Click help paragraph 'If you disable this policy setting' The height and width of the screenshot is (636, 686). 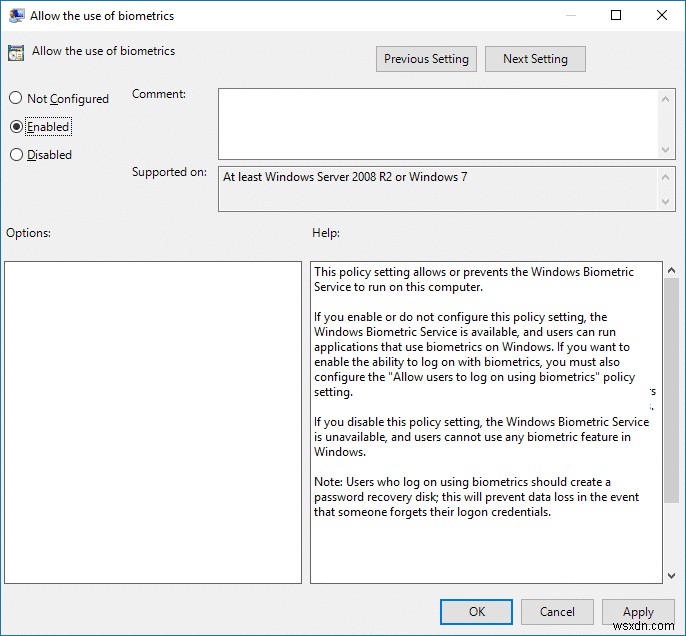[x=481, y=437]
